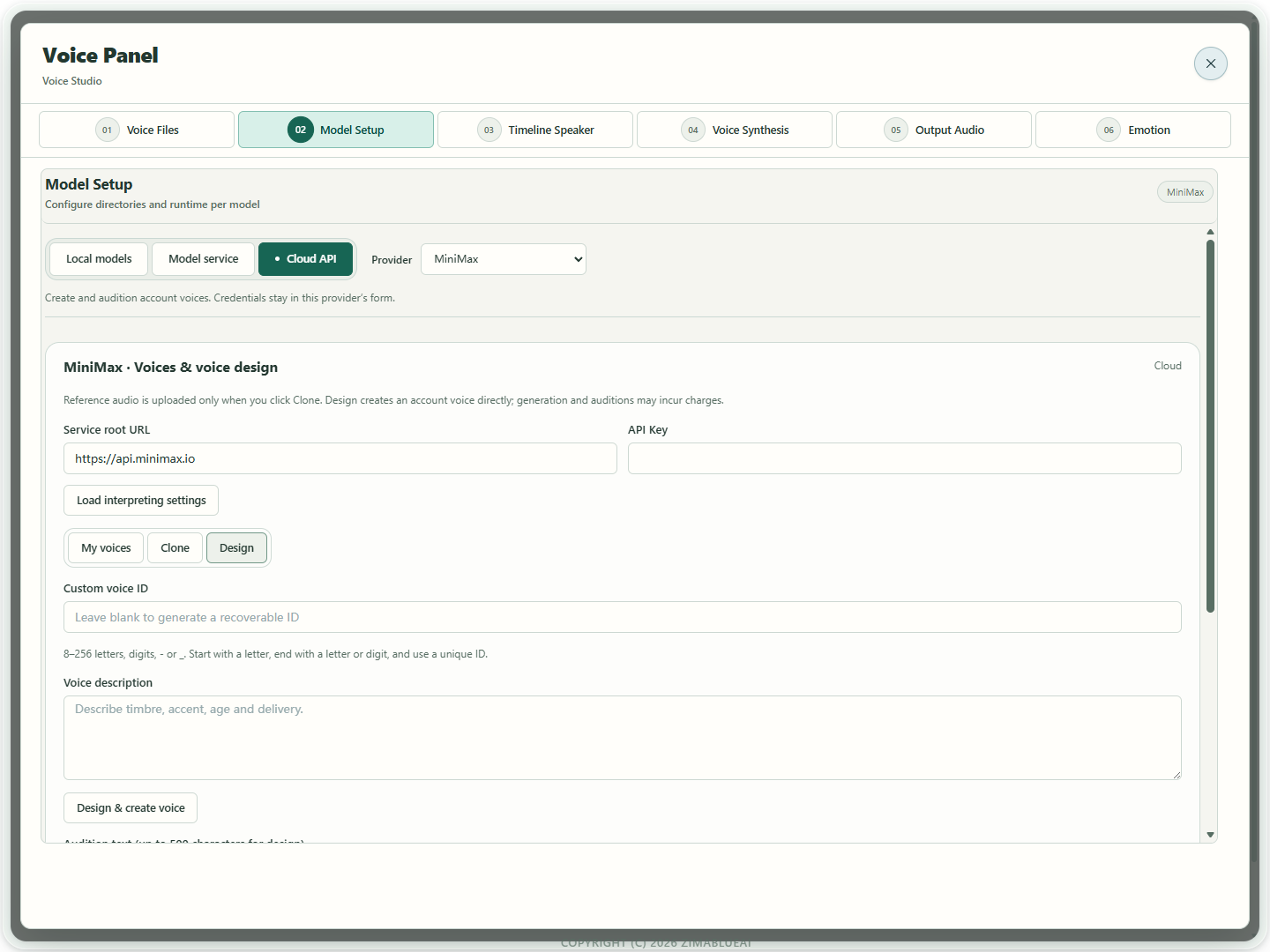
Task: Switch to the Model Setup tab
Action: coord(336,130)
